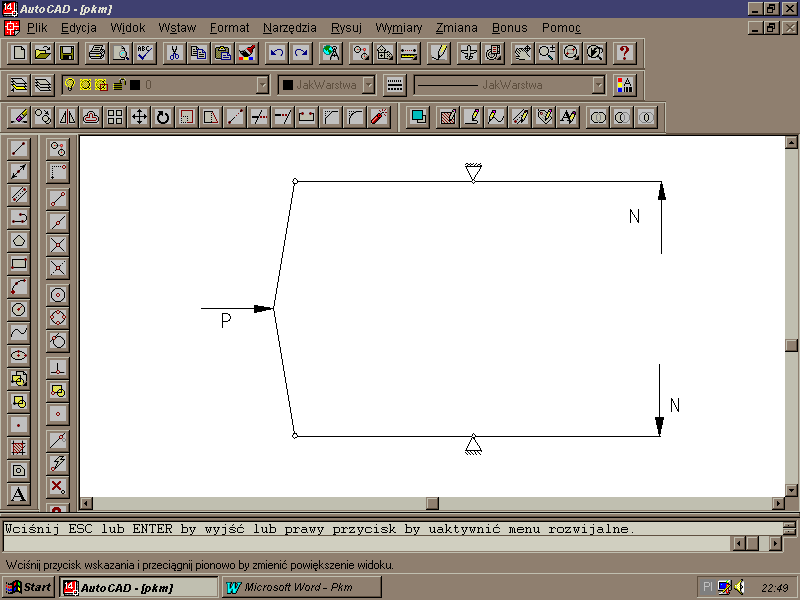The height and width of the screenshot is (600, 800).
Task: Activate the Hatch tool
Action: coord(18,447)
